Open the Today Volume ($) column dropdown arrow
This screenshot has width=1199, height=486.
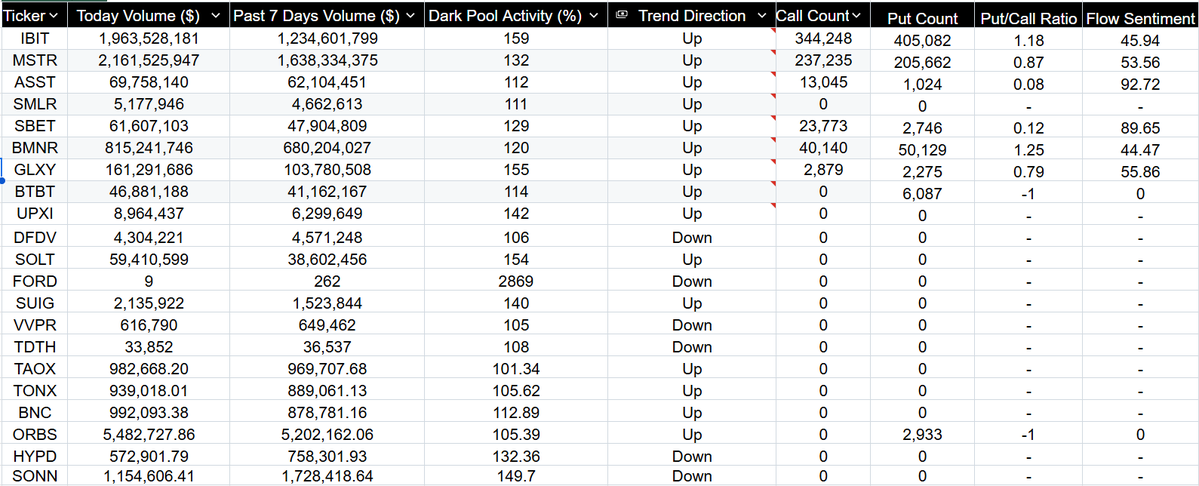tap(216, 15)
